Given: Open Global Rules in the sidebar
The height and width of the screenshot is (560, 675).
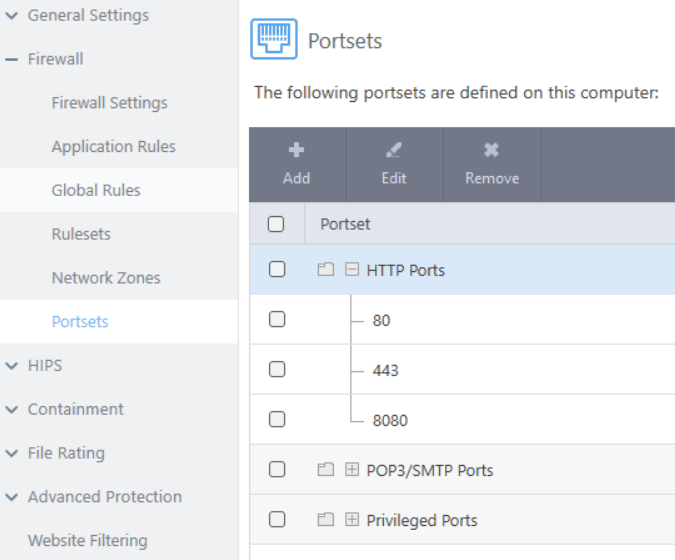Looking at the screenshot, I should point(96,190).
